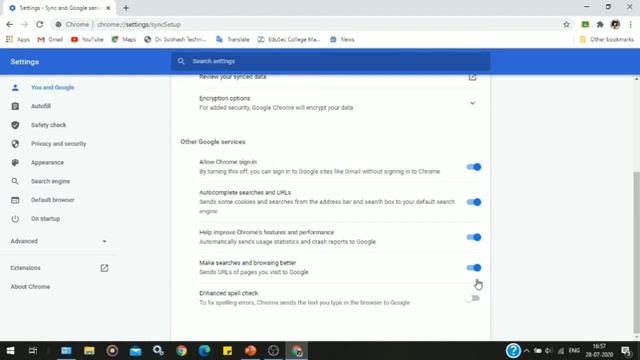Select You and Google in sidebar

(53, 87)
